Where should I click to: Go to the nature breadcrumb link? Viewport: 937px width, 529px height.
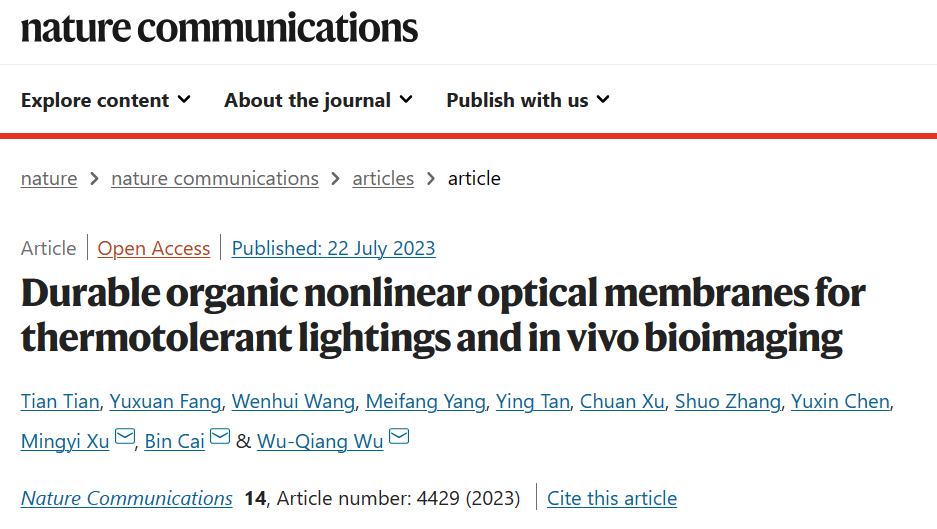coord(49,178)
